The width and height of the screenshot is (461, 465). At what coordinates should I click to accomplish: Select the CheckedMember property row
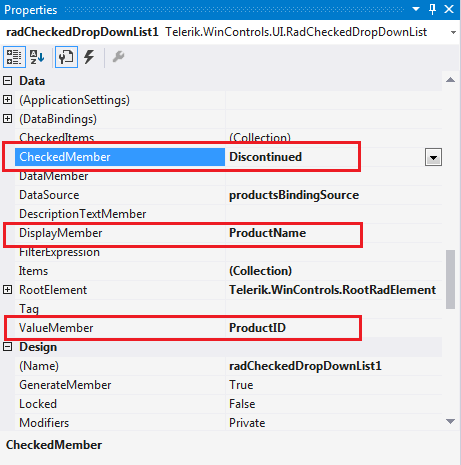click(x=120, y=157)
